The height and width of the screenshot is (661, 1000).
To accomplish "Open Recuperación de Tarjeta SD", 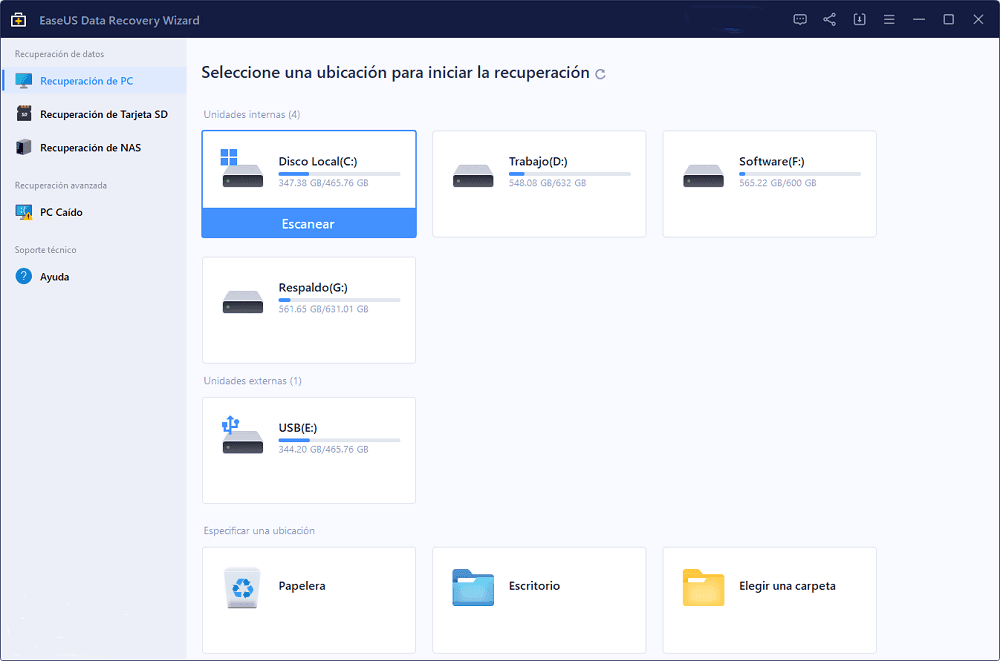I will (94, 114).
